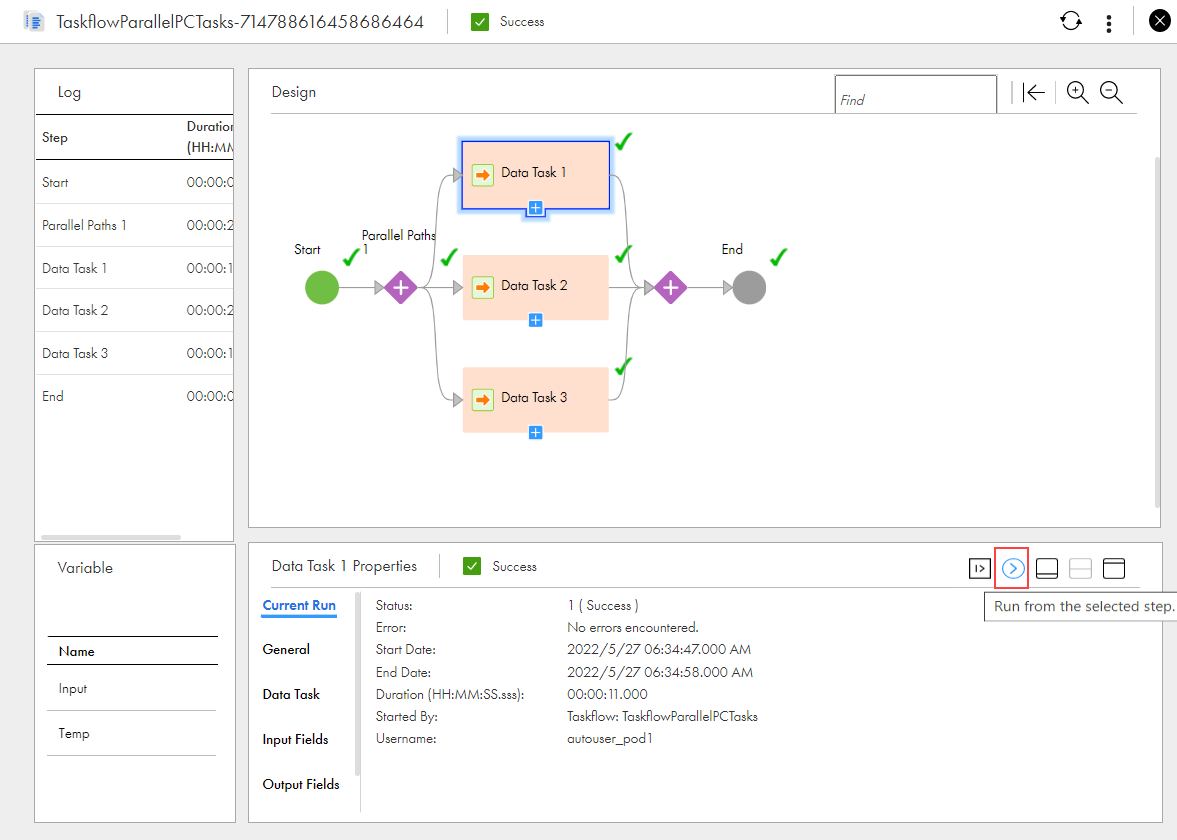Click the Start Date value

point(659,649)
